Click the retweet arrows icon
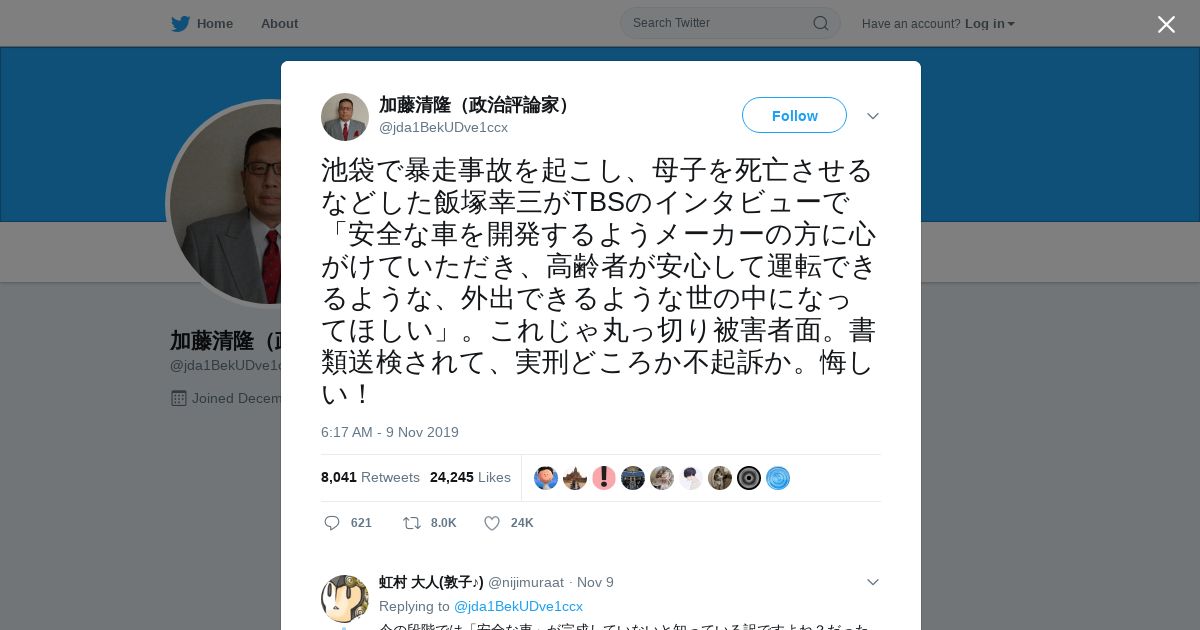 click(411, 523)
